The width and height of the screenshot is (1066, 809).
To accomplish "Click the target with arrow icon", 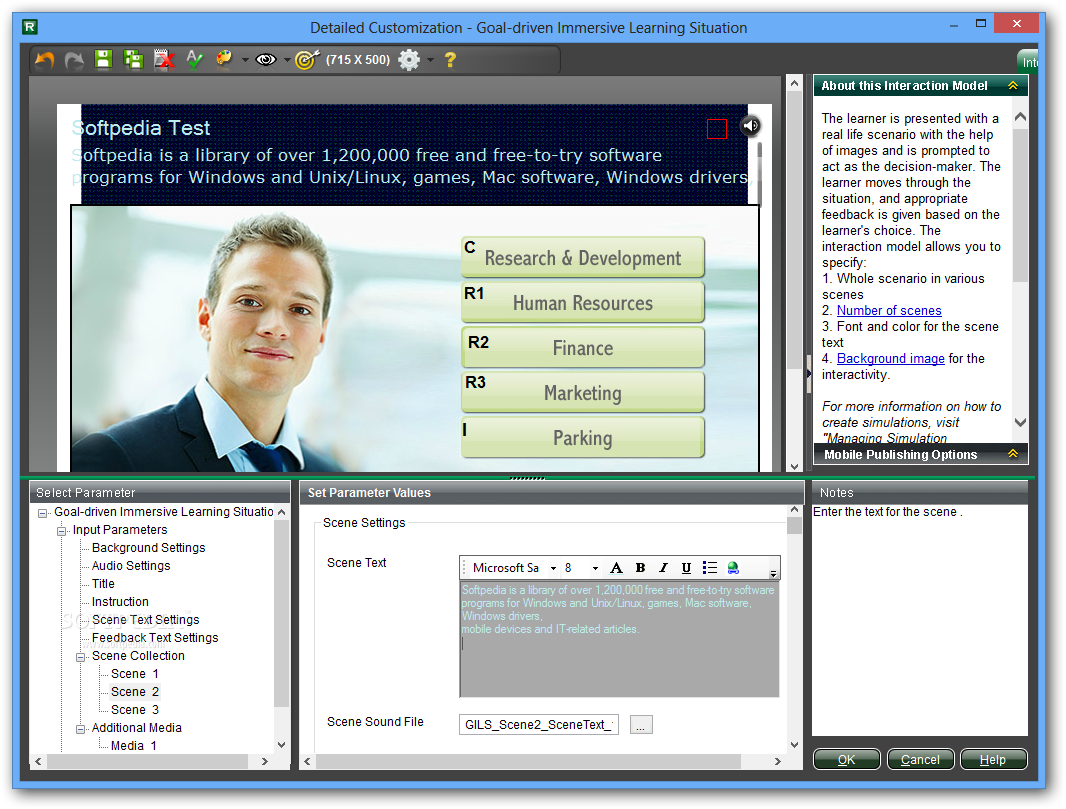I will coord(307,60).
